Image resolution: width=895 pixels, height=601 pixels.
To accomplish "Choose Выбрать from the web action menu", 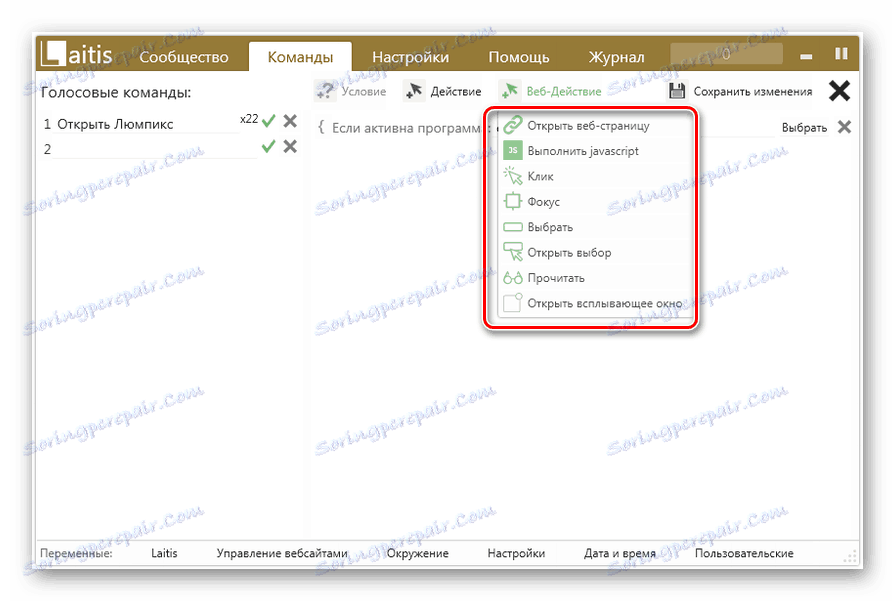I will pyautogui.click(x=595, y=227).
